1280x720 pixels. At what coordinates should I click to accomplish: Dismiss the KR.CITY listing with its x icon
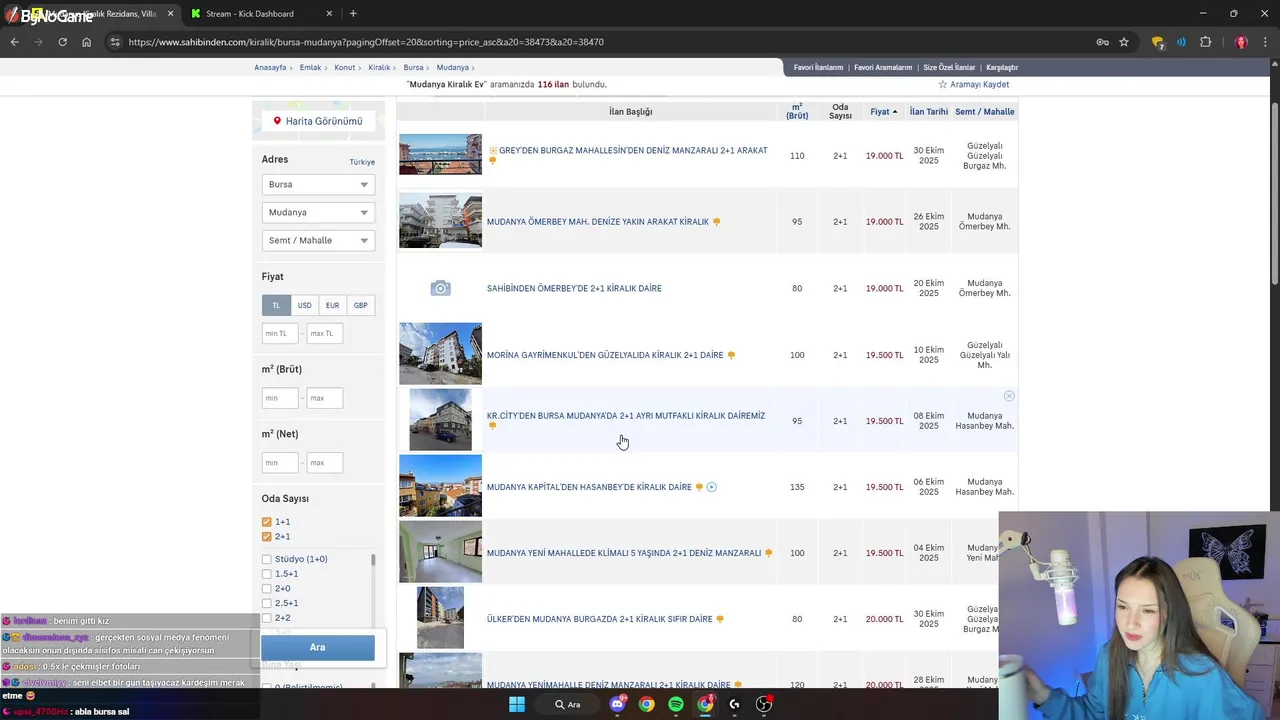[1009, 396]
